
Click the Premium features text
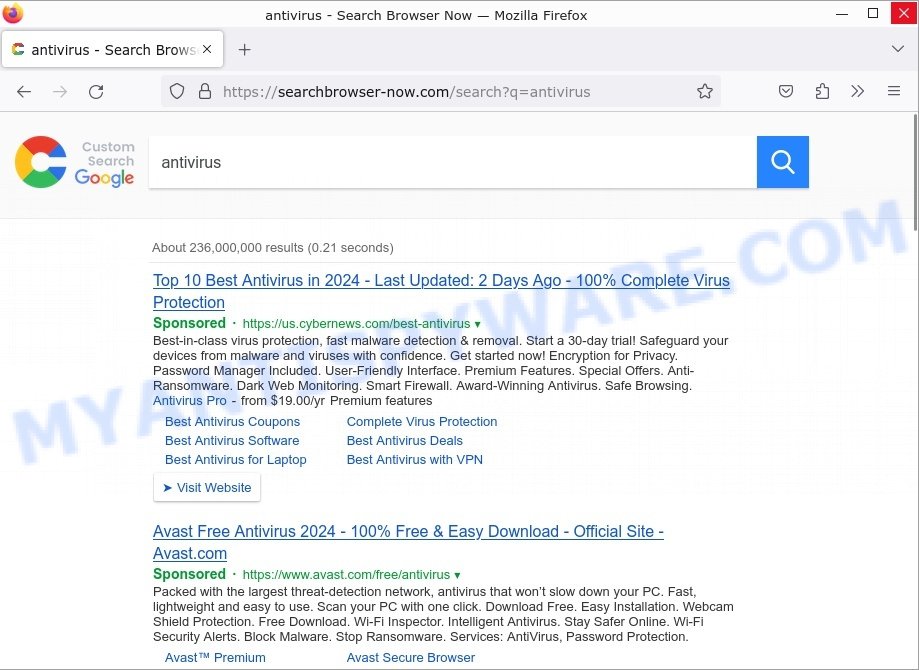[381, 400]
